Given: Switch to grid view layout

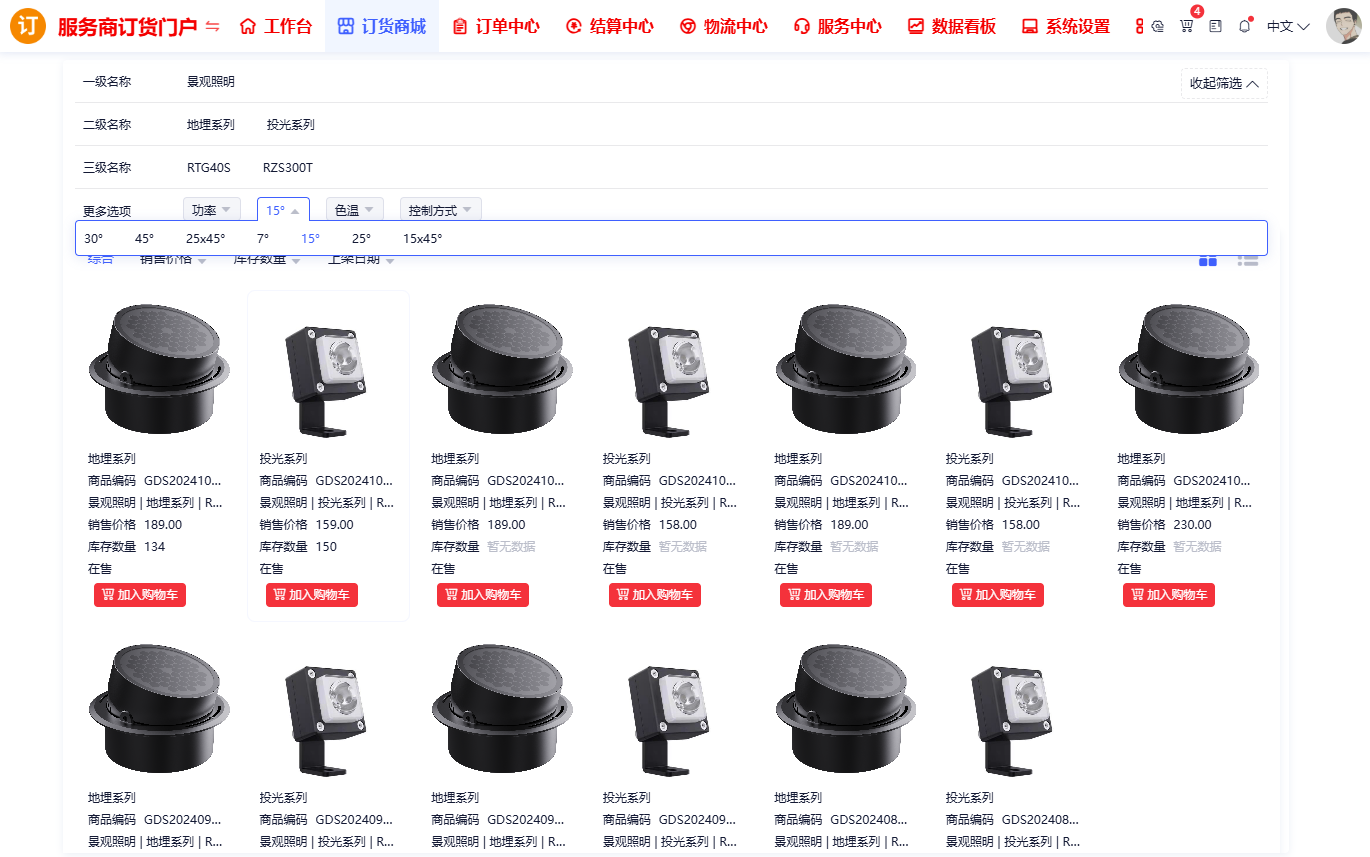Looking at the screenshot, I should (1208, 259).
